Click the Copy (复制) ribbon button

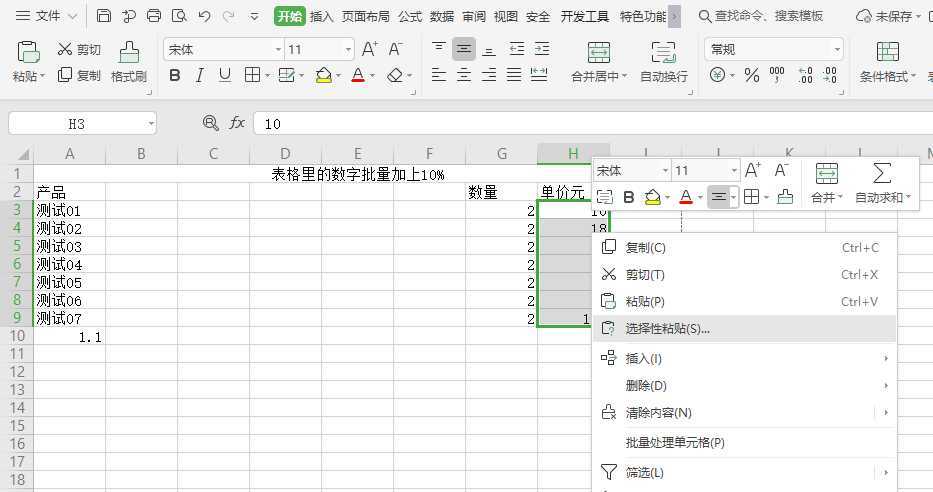[x=79, y=76]
